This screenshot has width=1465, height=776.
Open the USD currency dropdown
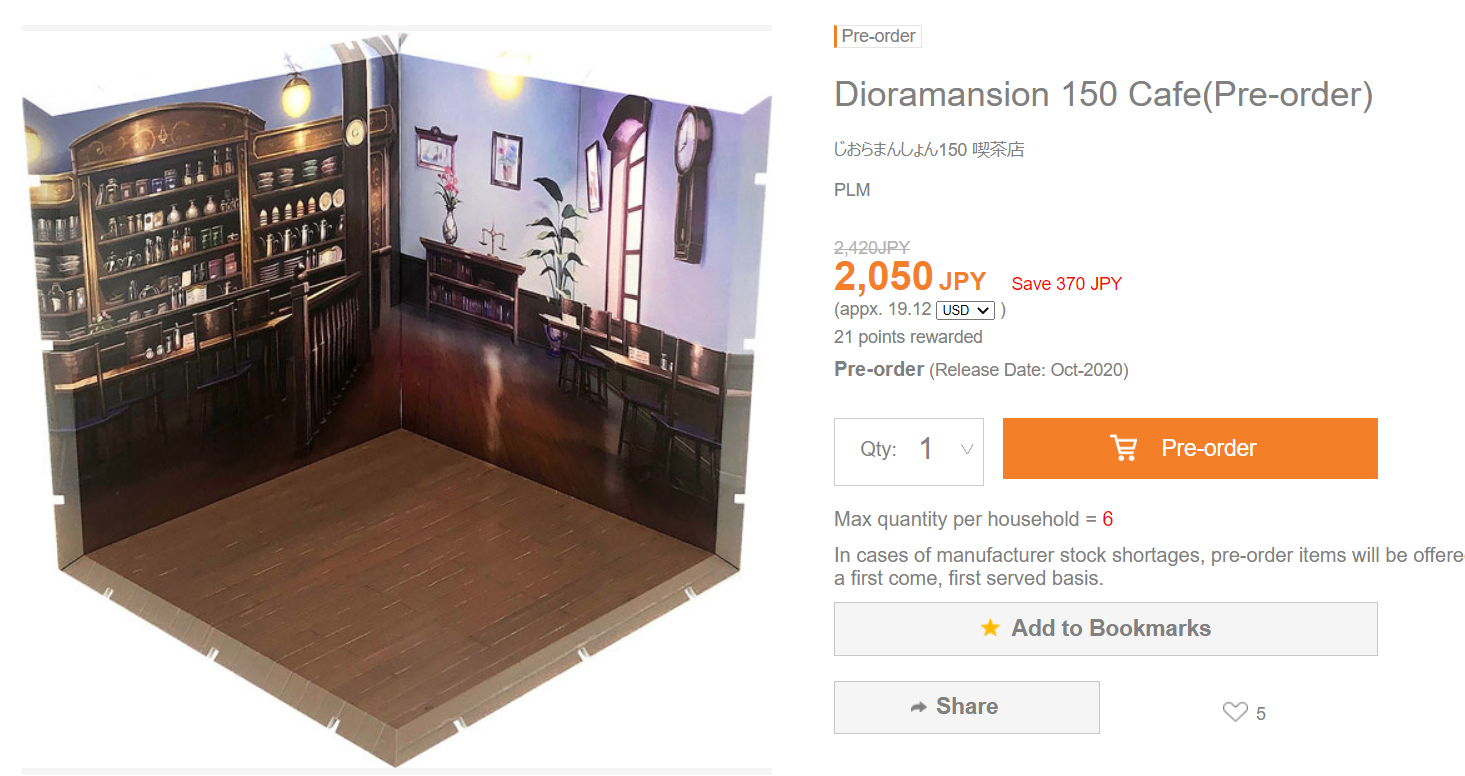965,310
